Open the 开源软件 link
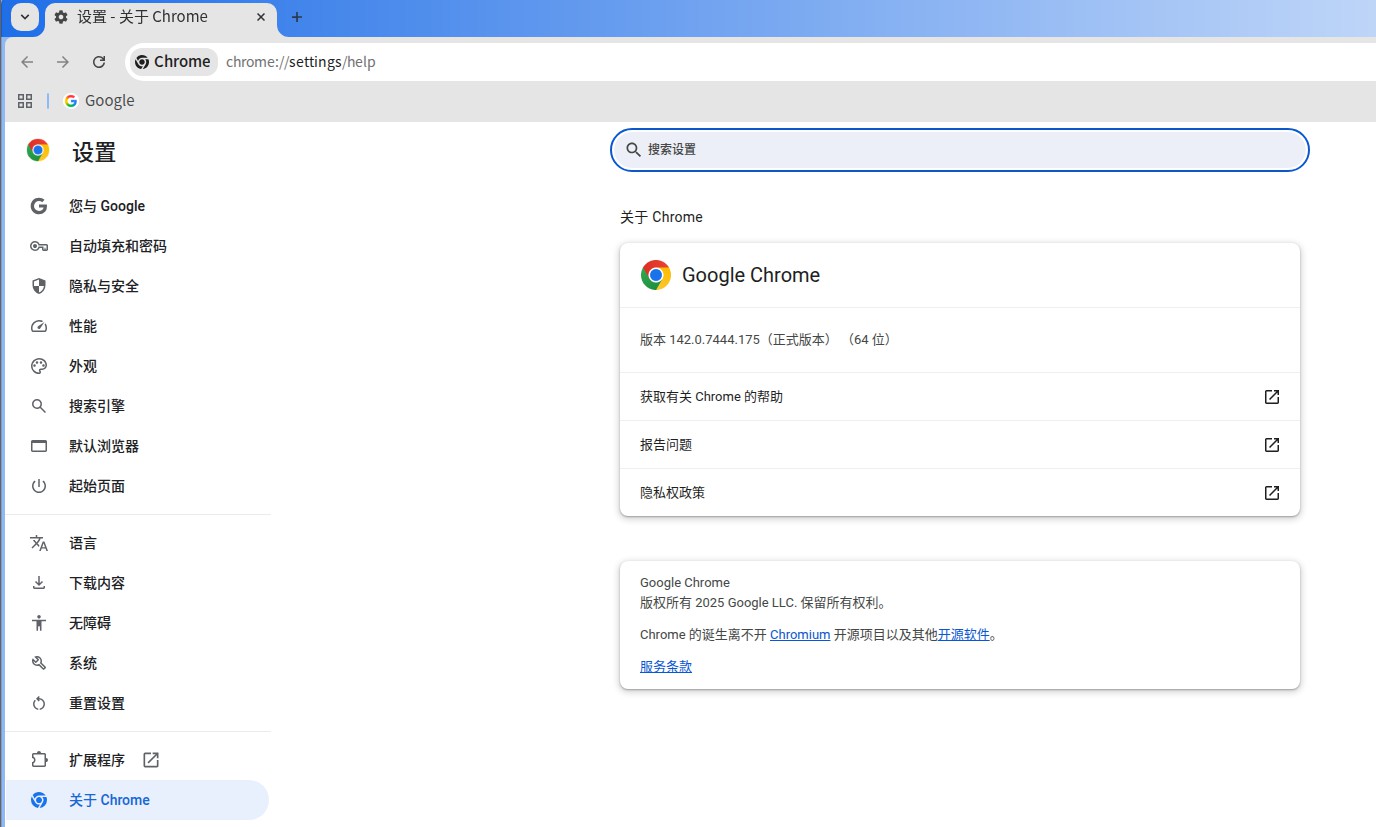 click(964, 635)
